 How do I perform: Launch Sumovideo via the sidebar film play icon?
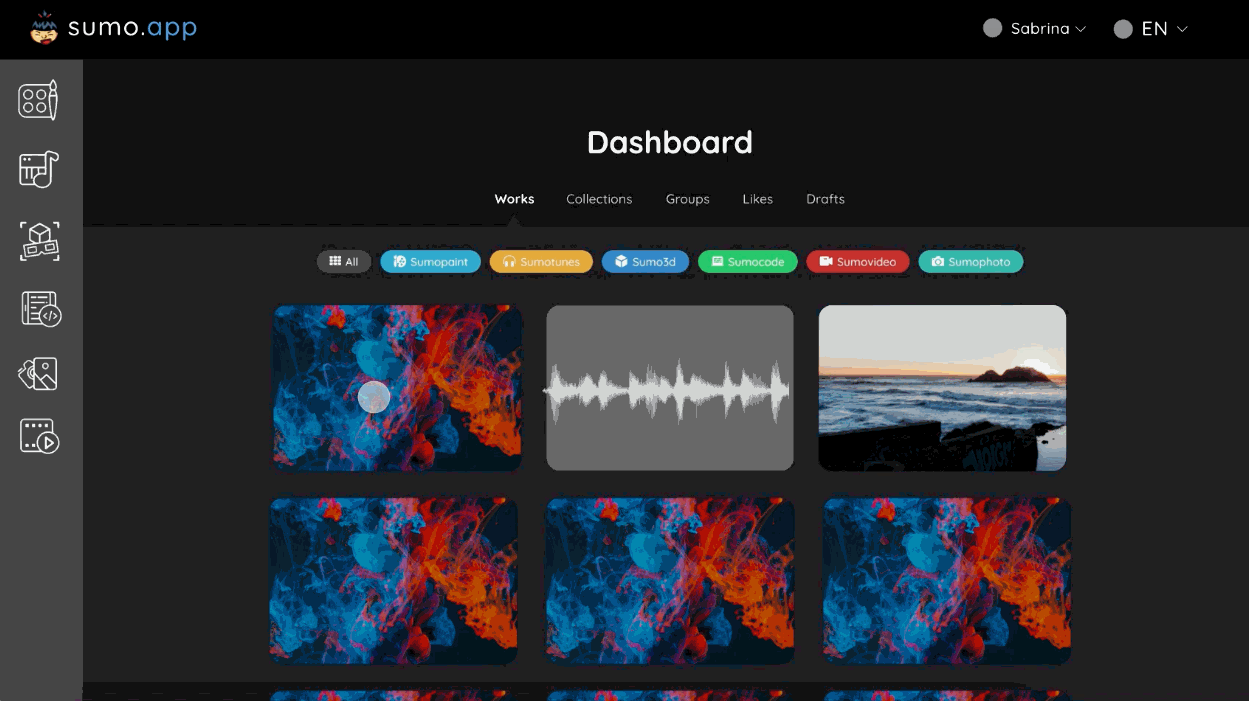point(40,436)
